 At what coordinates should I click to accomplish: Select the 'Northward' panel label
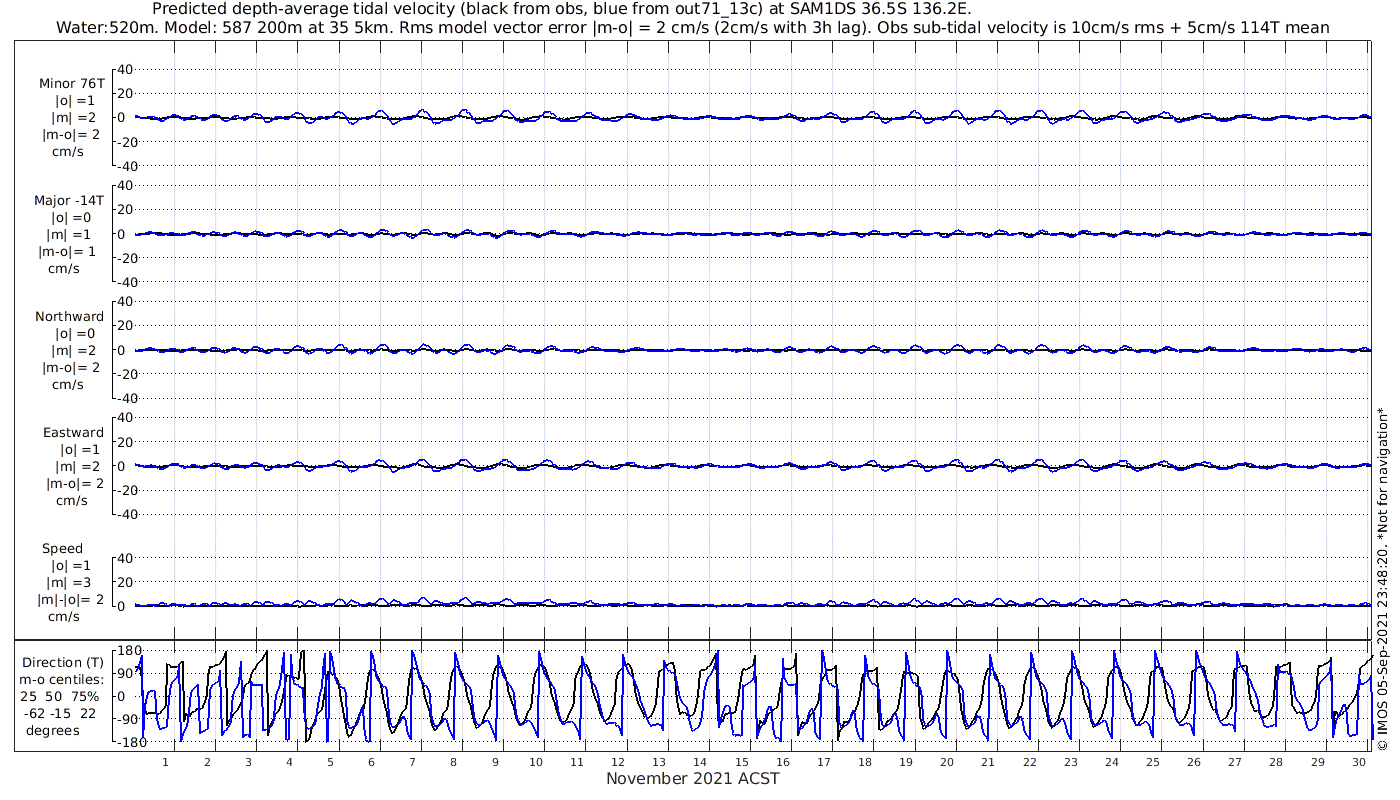coord(69,316)
